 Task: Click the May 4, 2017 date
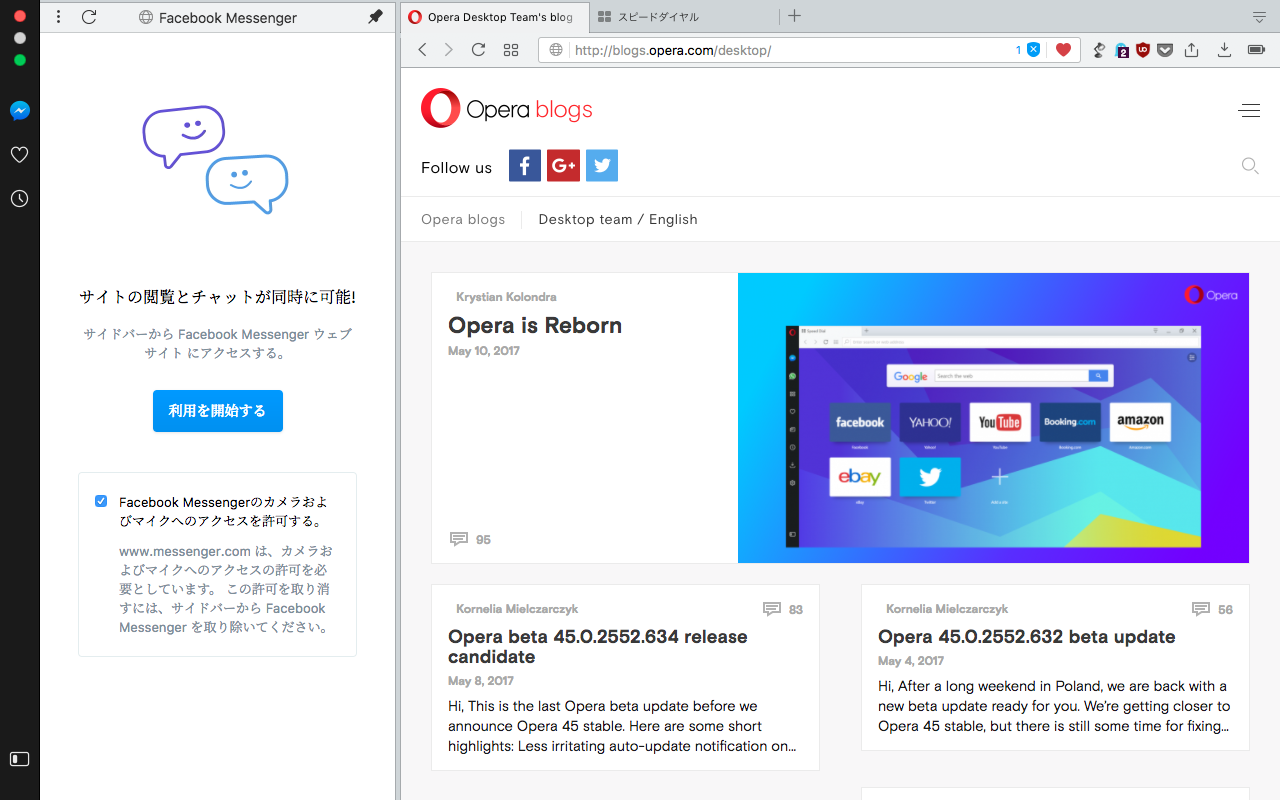911,661
